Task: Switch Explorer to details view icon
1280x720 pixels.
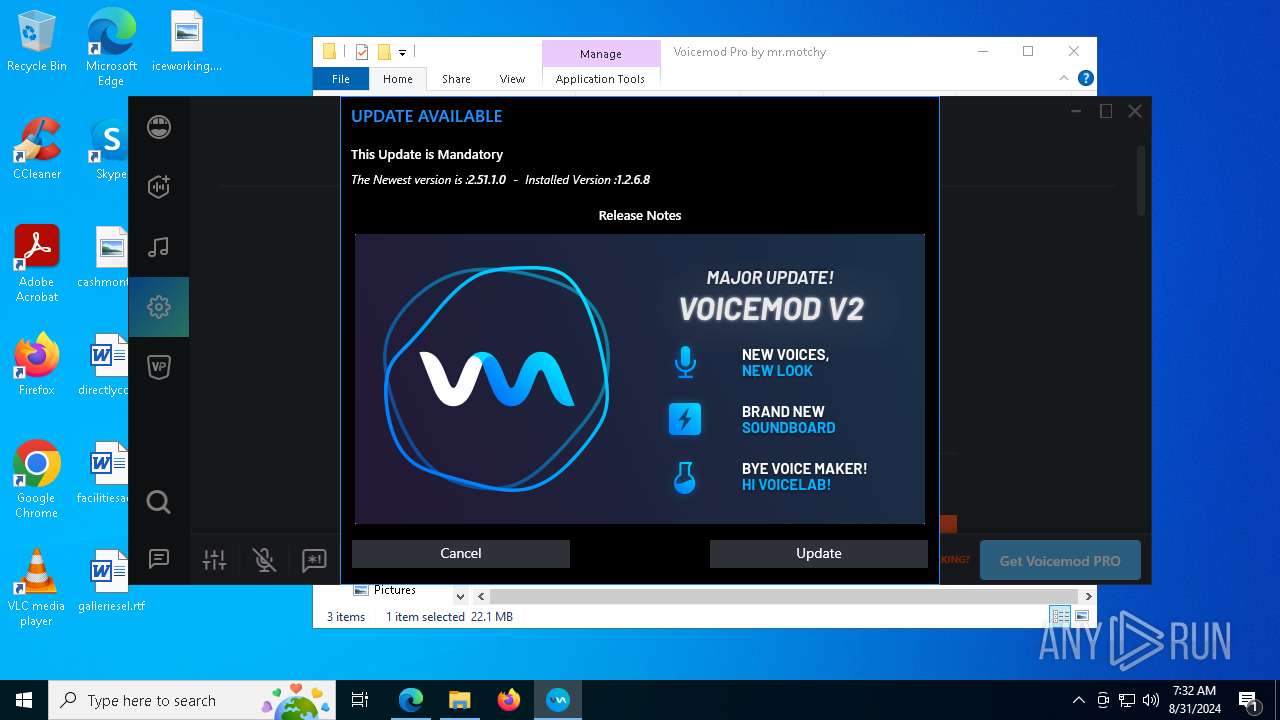Action: pyautogui.click(x=1060, y=616)
